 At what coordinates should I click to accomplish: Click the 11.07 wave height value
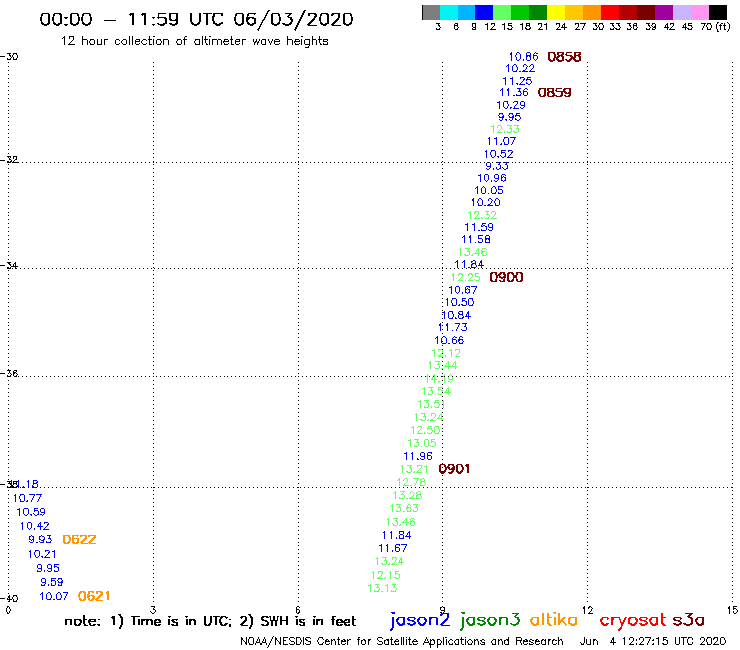pos(502,141)
